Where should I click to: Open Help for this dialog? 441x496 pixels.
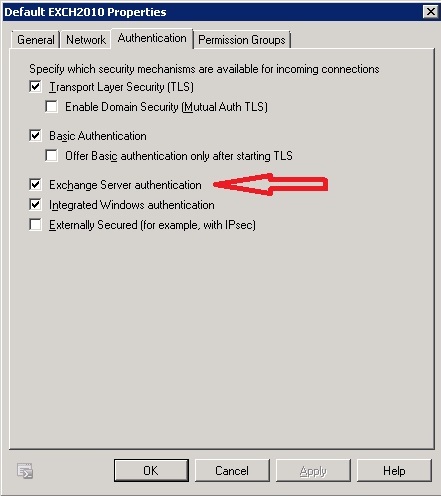[x=394, y=470]
